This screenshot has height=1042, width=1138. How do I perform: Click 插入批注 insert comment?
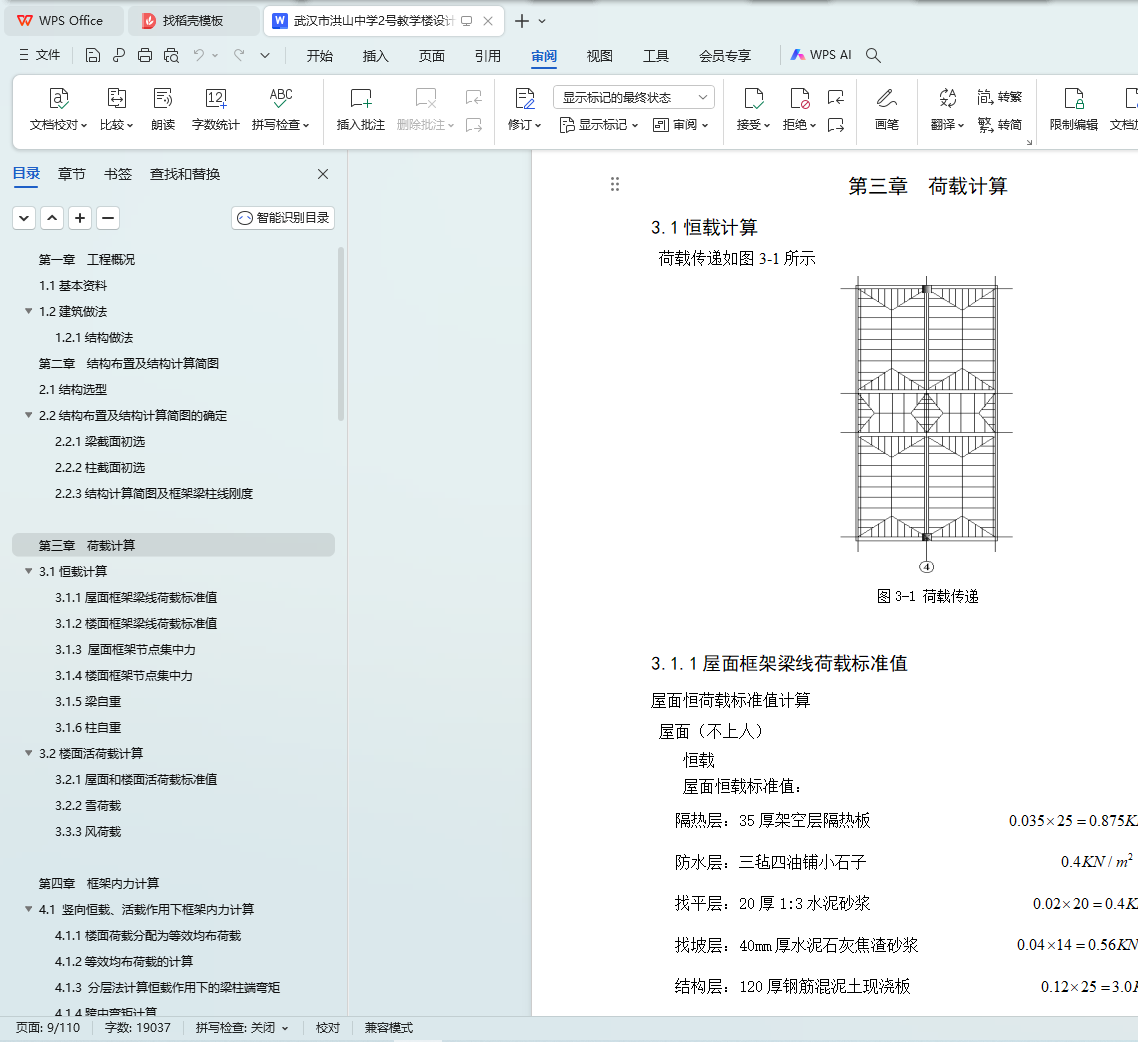[361, 110]
